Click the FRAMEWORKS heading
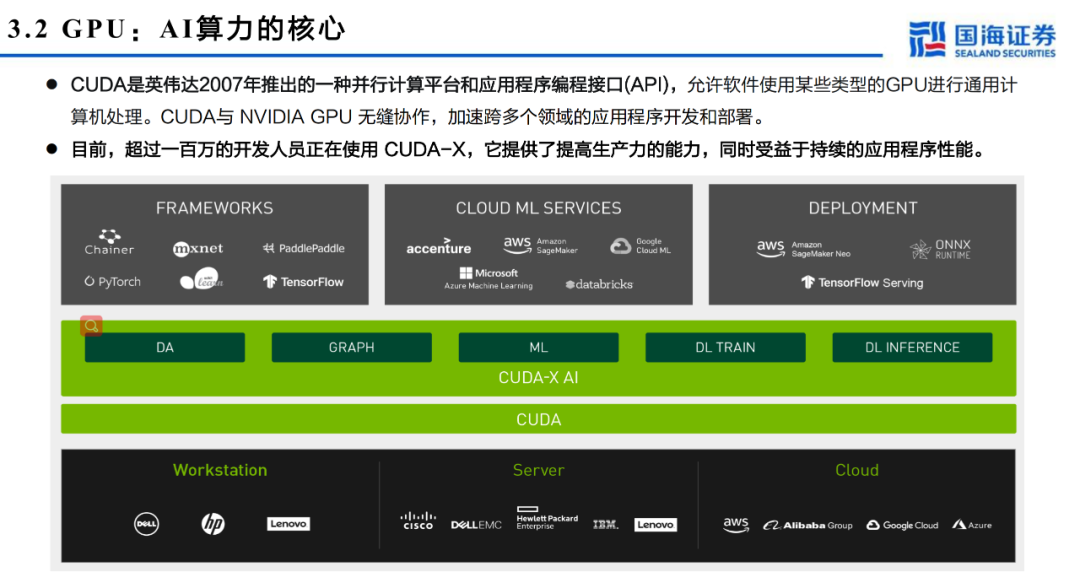This screenshot has width=1080, height=572. [x=214, y=208]
